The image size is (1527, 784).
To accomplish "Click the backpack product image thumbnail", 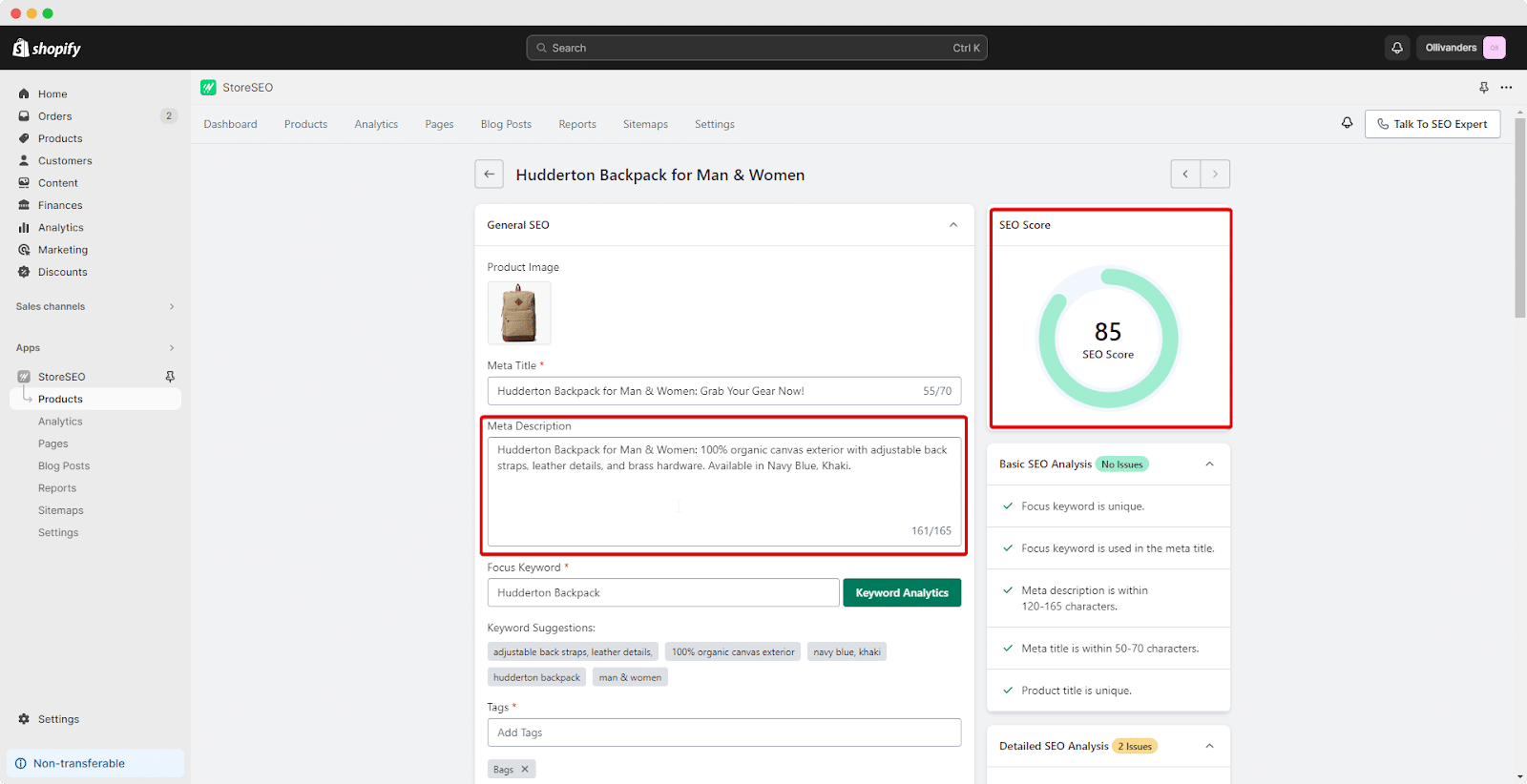I will 519,313.
